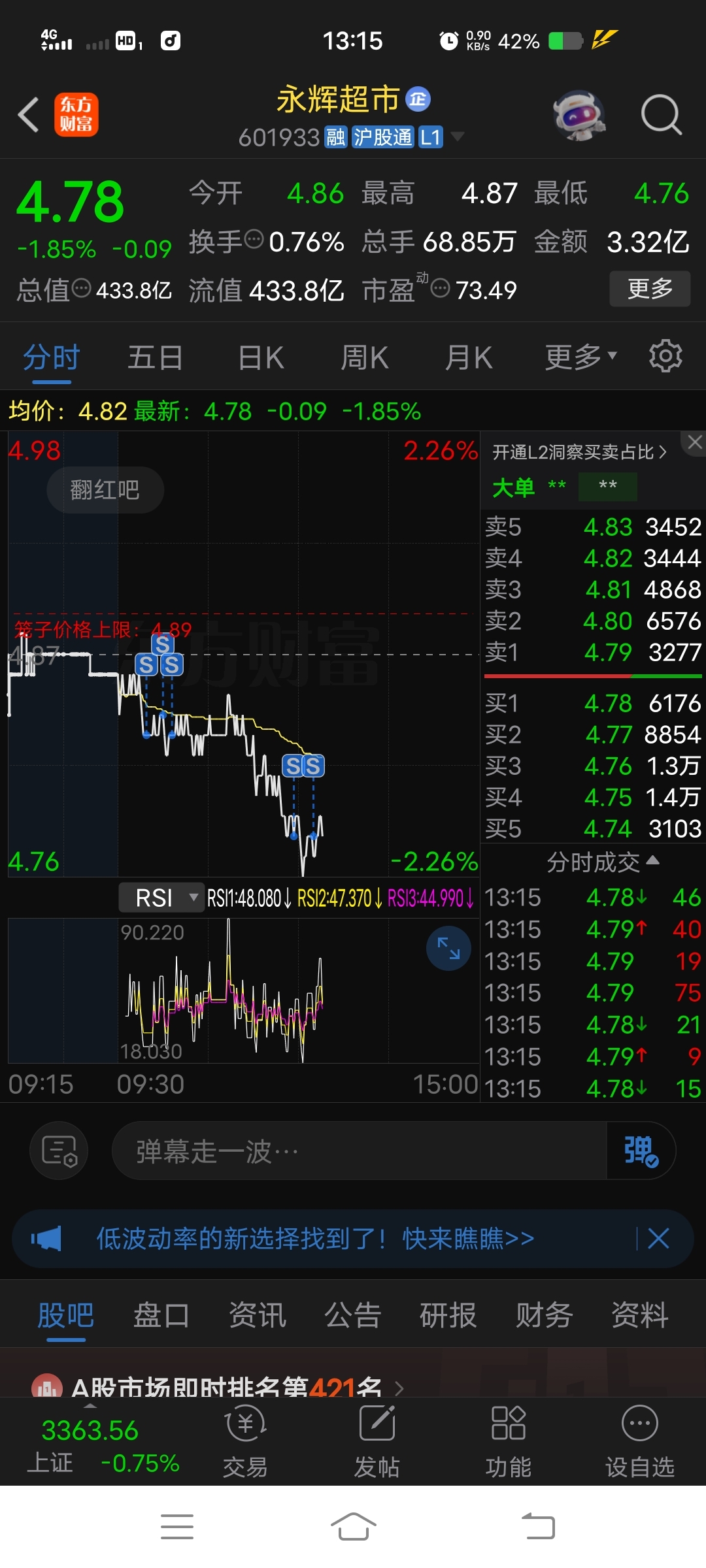Tap the L1 level badge
This screenshot has height=1568, width=706.
pyautogui.click(x=430, y=137)
